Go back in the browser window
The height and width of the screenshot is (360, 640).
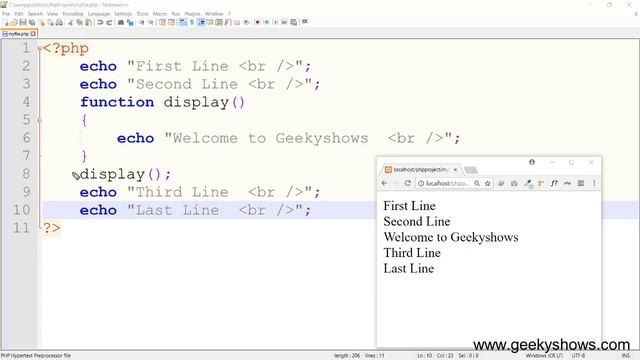[x=384, y=183]
